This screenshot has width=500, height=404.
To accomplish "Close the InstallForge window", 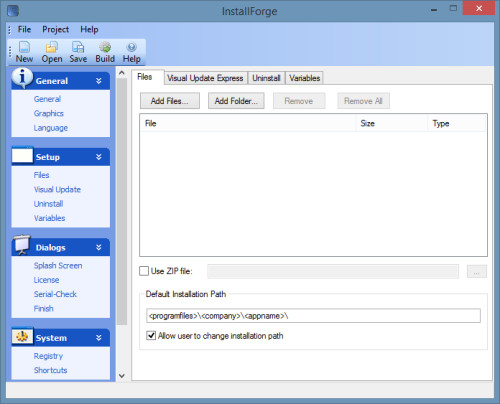I will [x=479, y=8].
